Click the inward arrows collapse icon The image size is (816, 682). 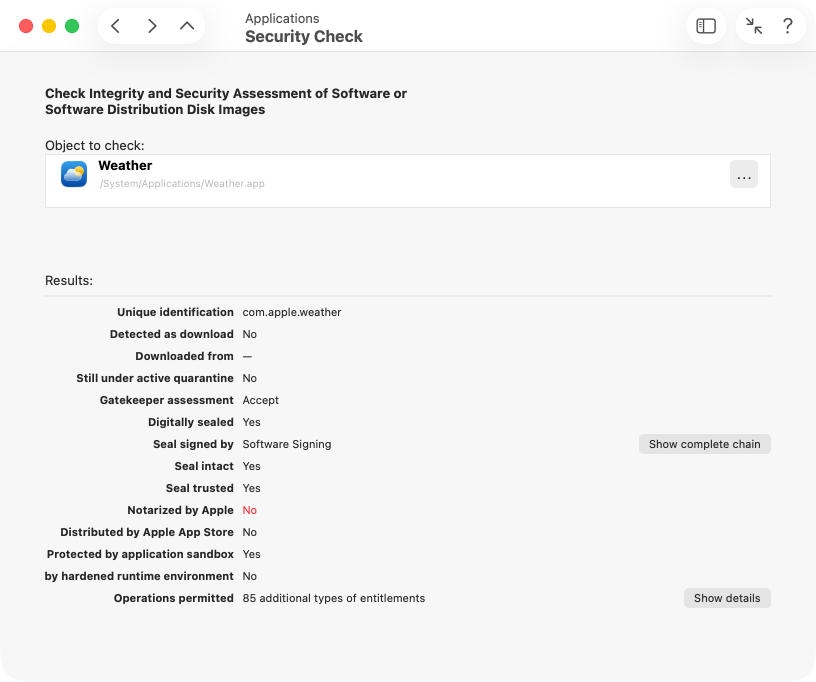pos(755,26)
